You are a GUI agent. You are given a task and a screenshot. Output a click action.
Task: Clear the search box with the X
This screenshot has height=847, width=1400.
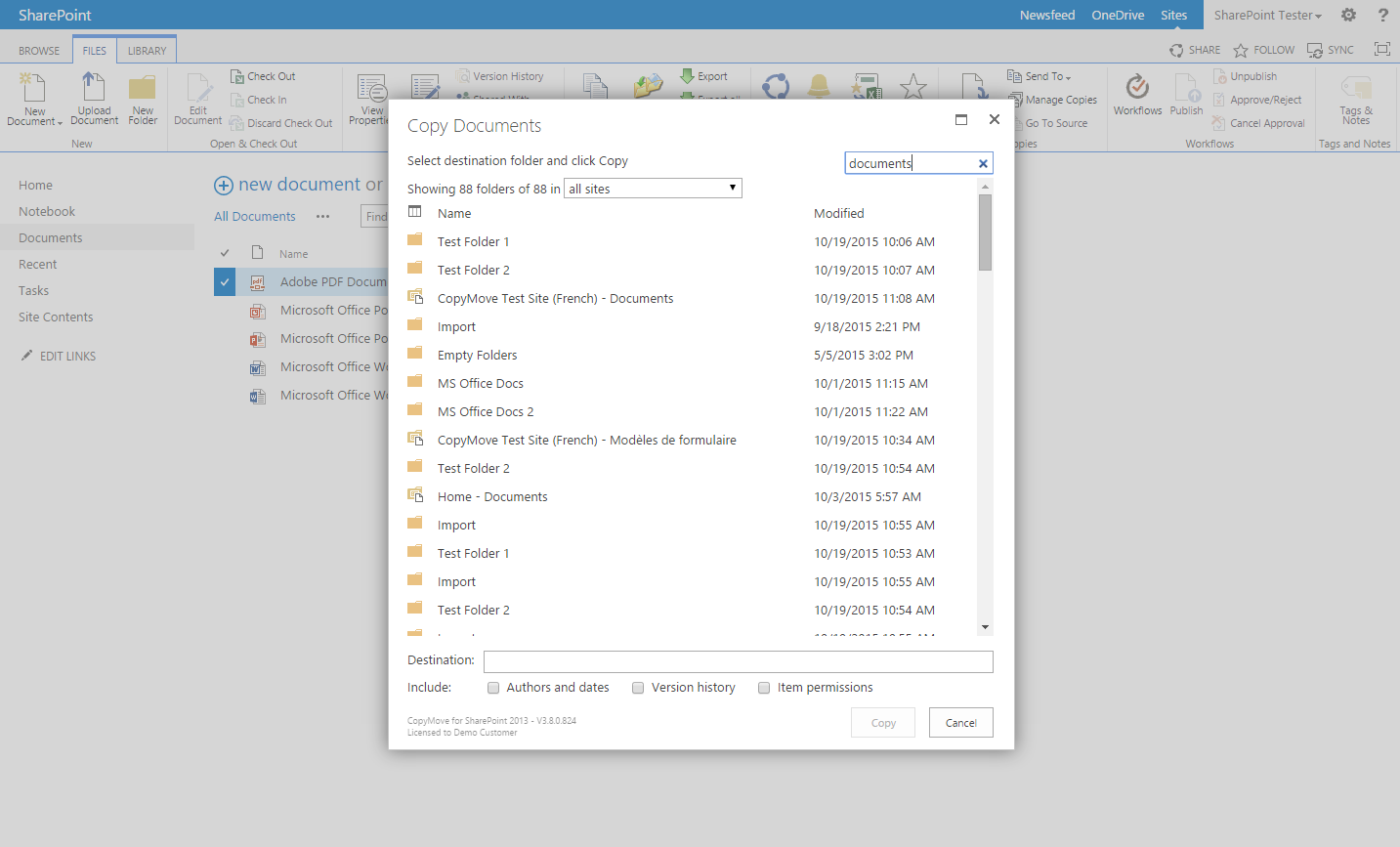point(983,163)
